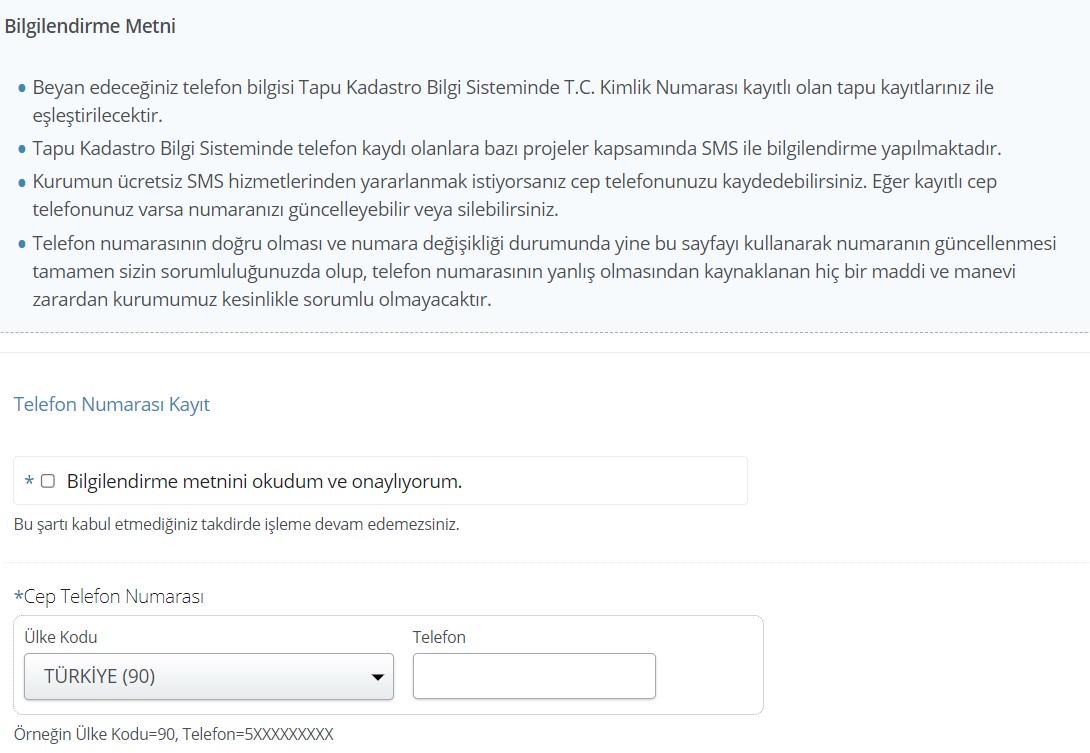The image size is (1090, 753).
Task: Click the bullet dot before 'Beyan edeceğiniz'
Action: pyautogui.click(x=22, y=89)
